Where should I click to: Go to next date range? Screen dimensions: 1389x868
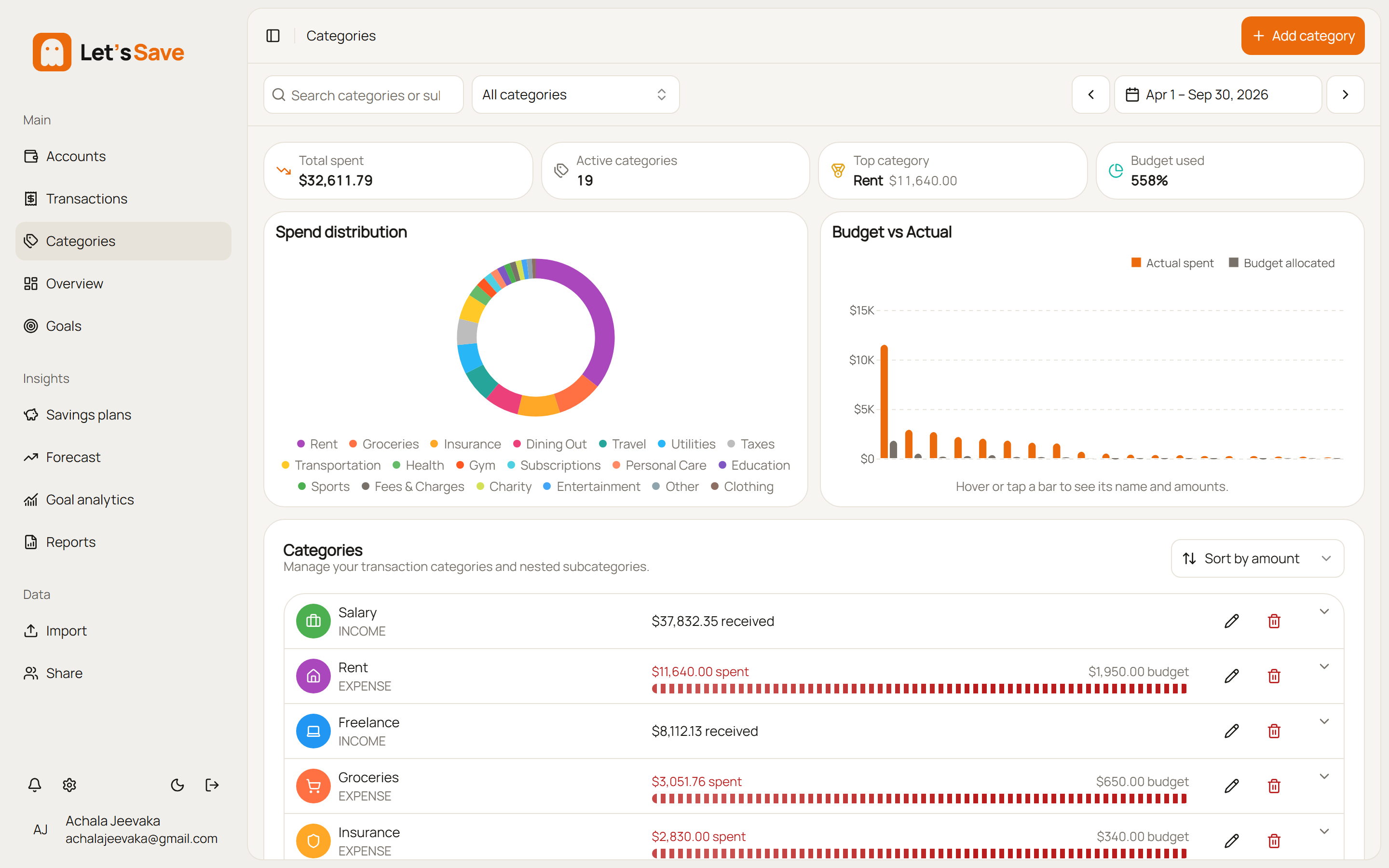pyautogui.click(x=1346, y=95)
